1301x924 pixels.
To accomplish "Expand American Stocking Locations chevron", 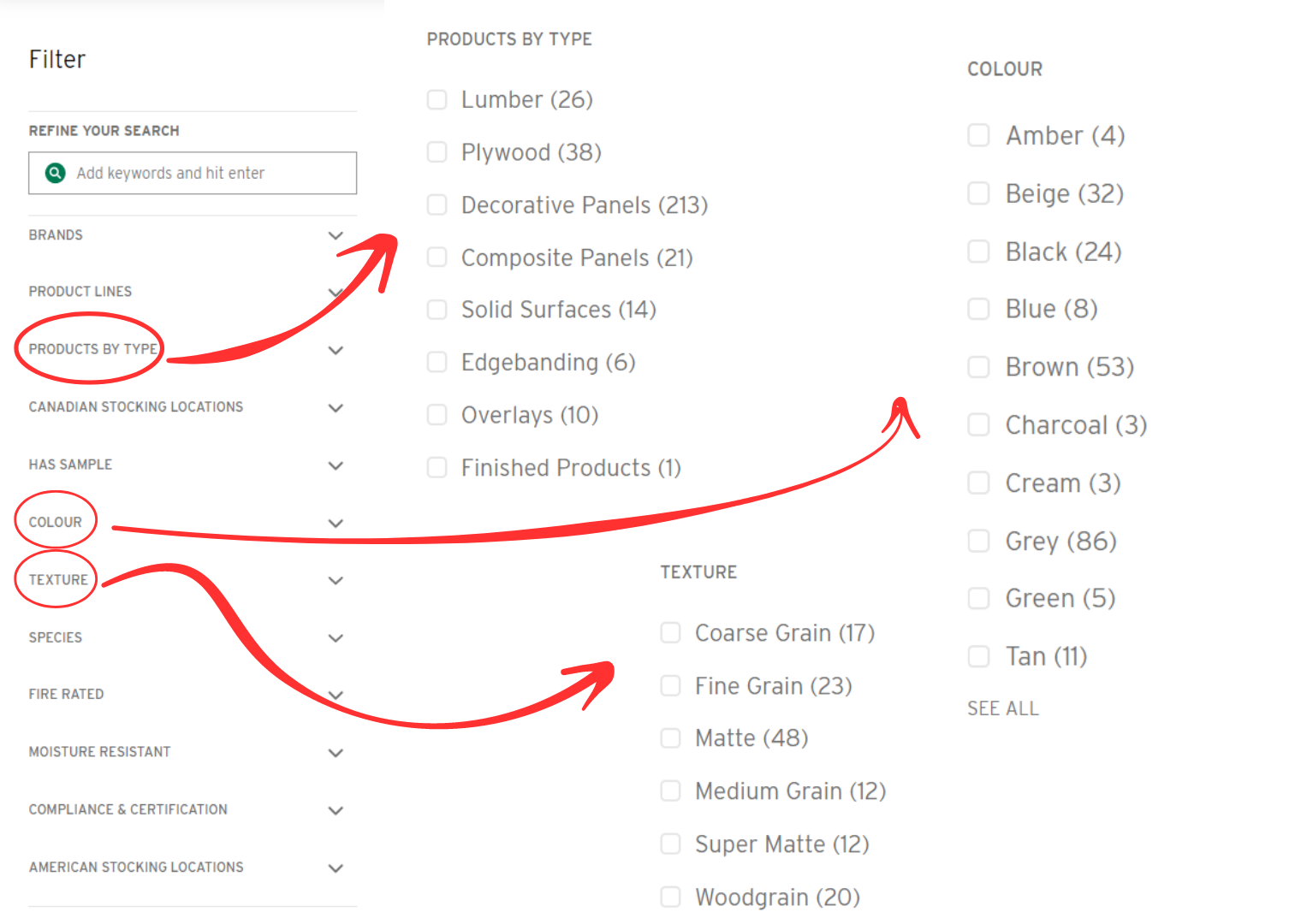I will [336, 868].
